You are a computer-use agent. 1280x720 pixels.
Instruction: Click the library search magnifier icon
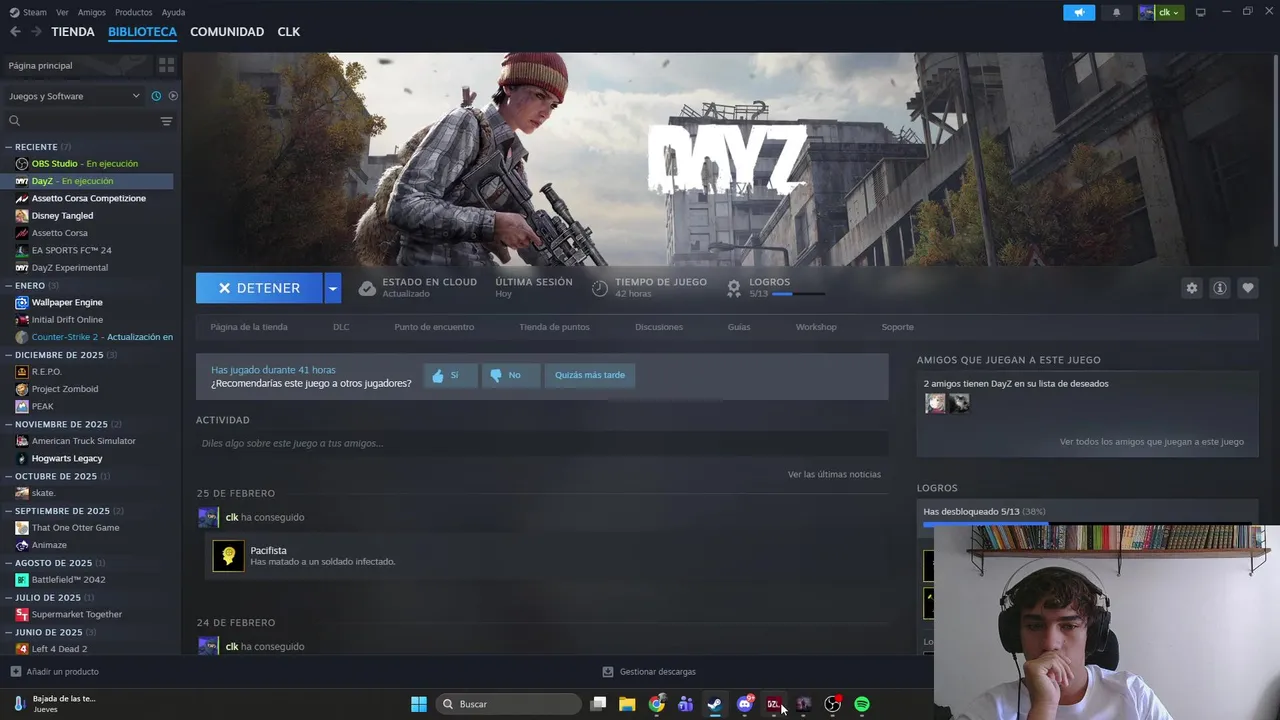(x=14, y=121)
